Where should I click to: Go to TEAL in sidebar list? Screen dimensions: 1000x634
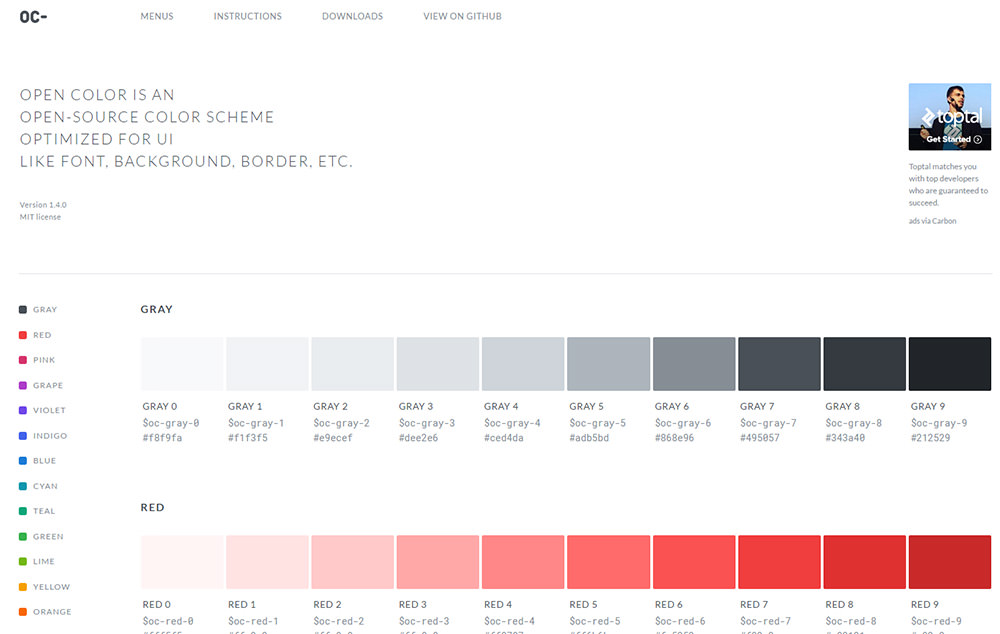(44, 511)
